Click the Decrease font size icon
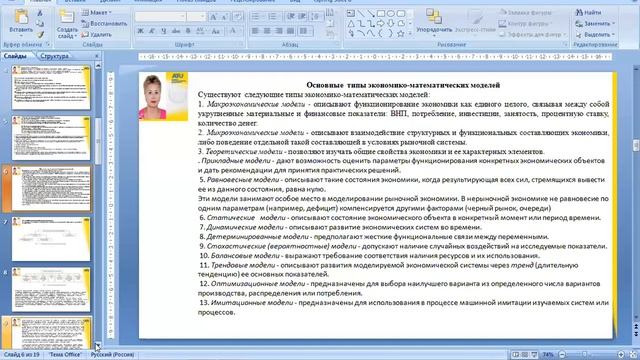This screenshot has height=360, width=640. pos(225,17)
